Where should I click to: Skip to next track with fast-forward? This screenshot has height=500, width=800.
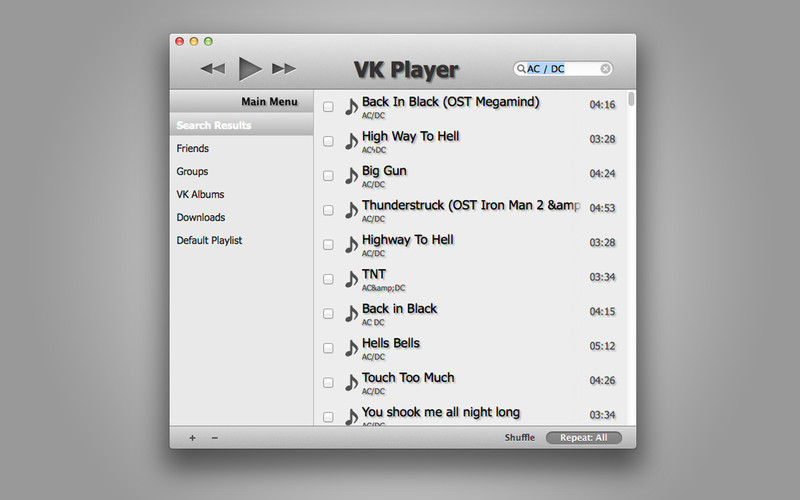point(285,68)
